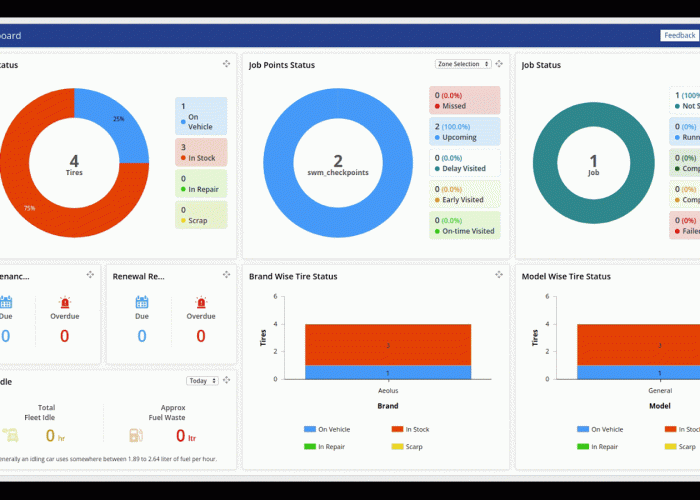Image resolution: width=700 pixels, height=500 pixels.
Task: Click the move icon on Tire Status widget
Action: [227, 64]
